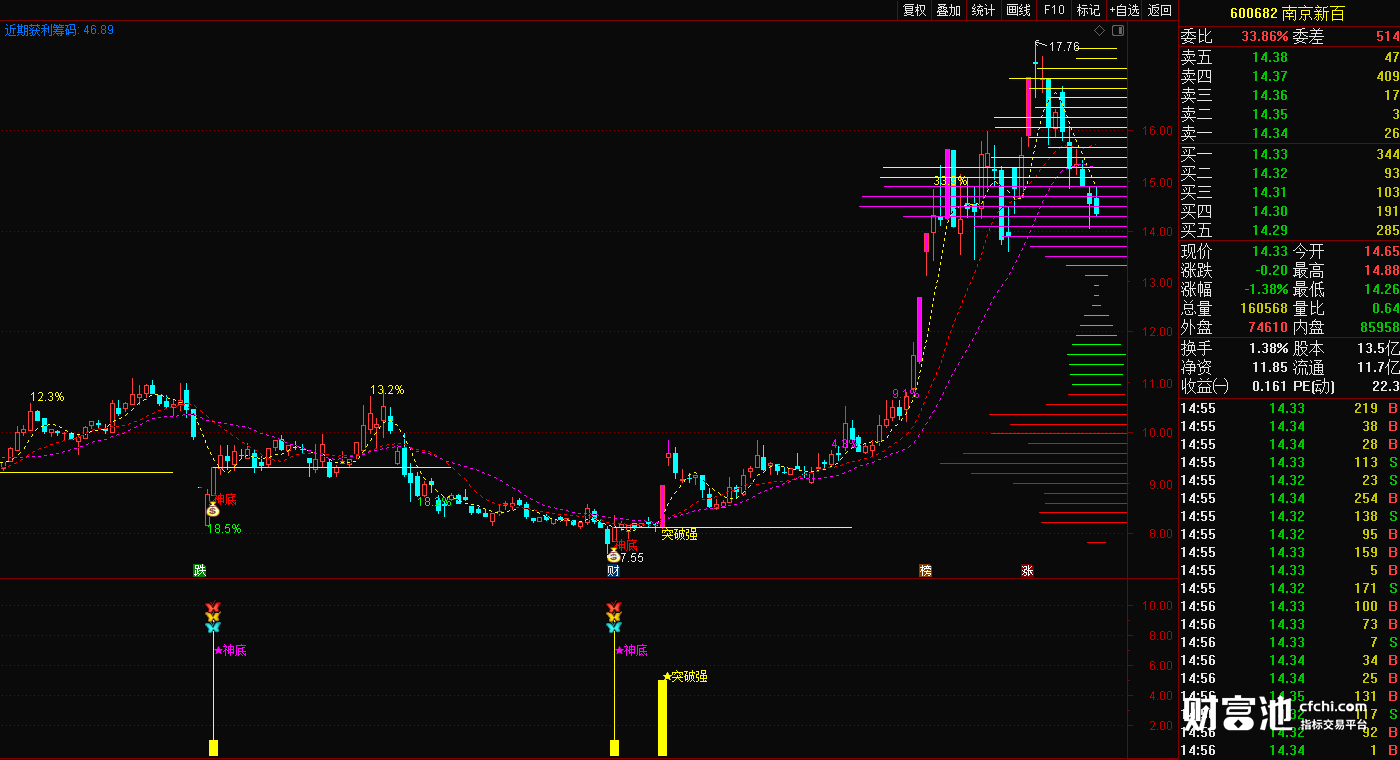The width and height of the screenshot is (1400, 760).
Task: Click the 净资 11.85 value
Action: 1270,368
